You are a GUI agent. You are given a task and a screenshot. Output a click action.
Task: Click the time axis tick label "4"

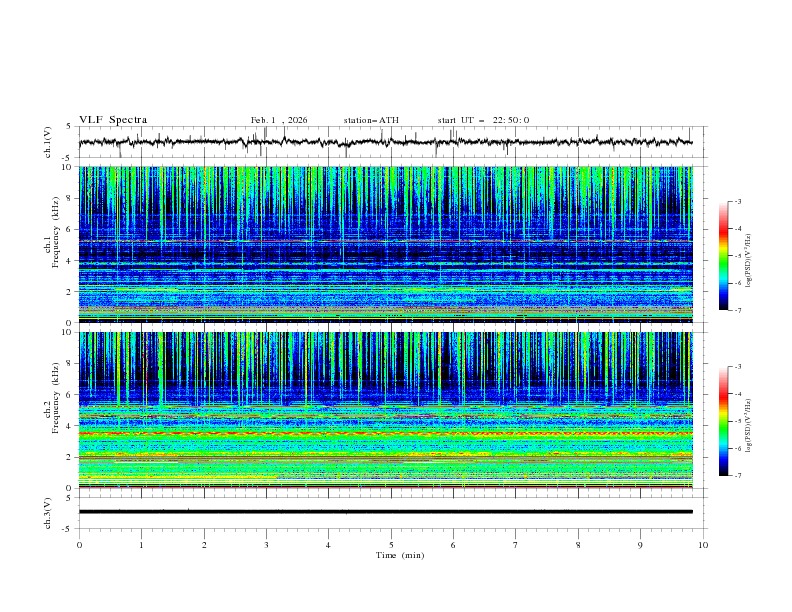tap(328, 545)
